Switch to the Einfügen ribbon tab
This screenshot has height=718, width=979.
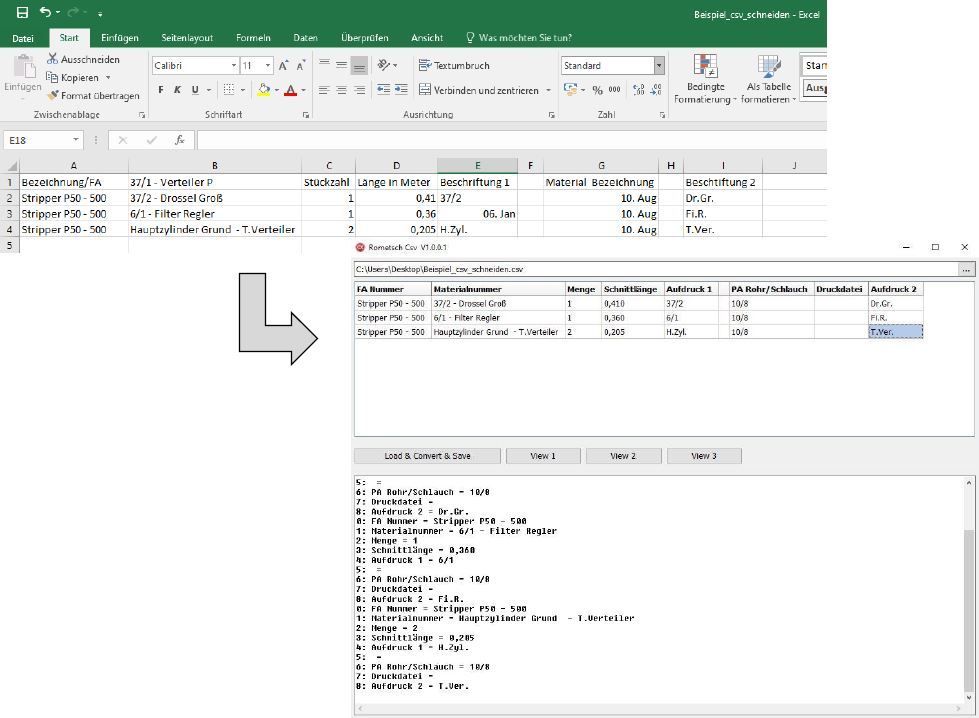[x=119, y=38]
